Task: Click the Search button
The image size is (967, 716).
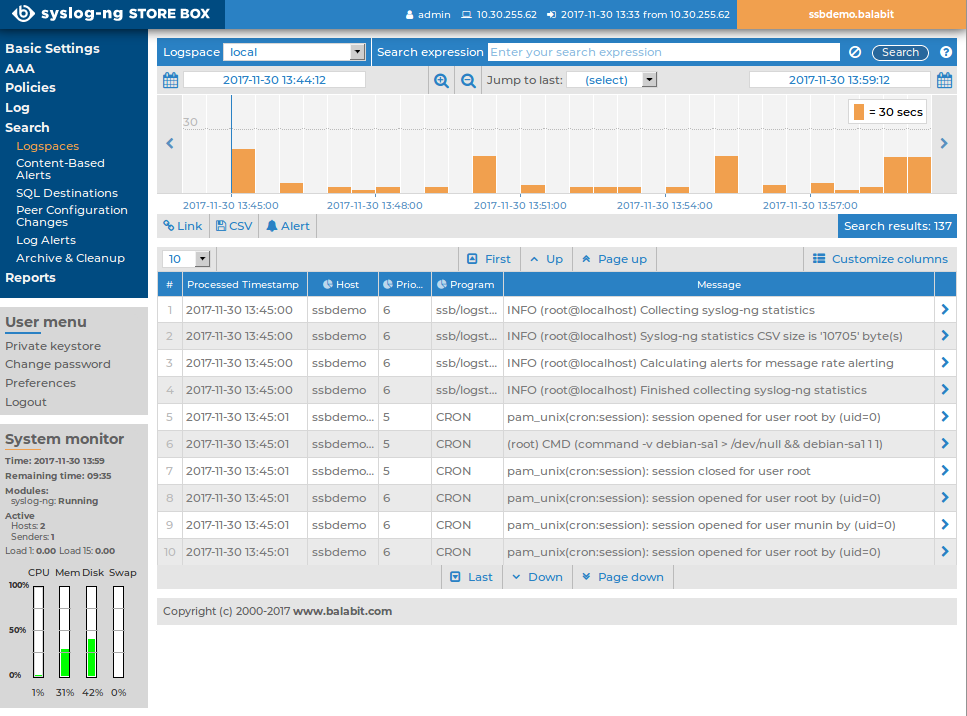Action: [x=900, y=52]
